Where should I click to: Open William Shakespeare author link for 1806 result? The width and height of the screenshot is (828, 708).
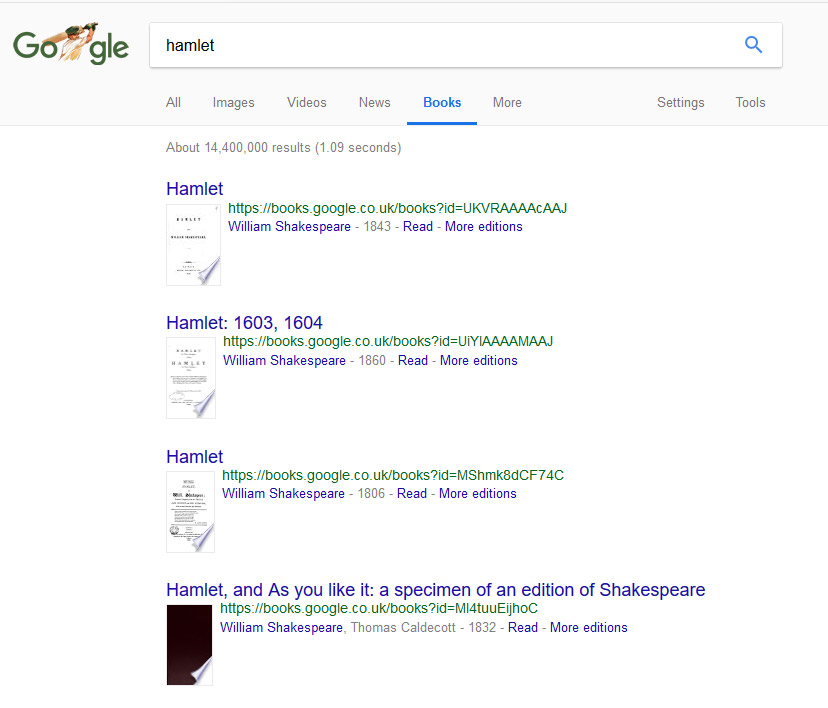[x=283, y=494]
